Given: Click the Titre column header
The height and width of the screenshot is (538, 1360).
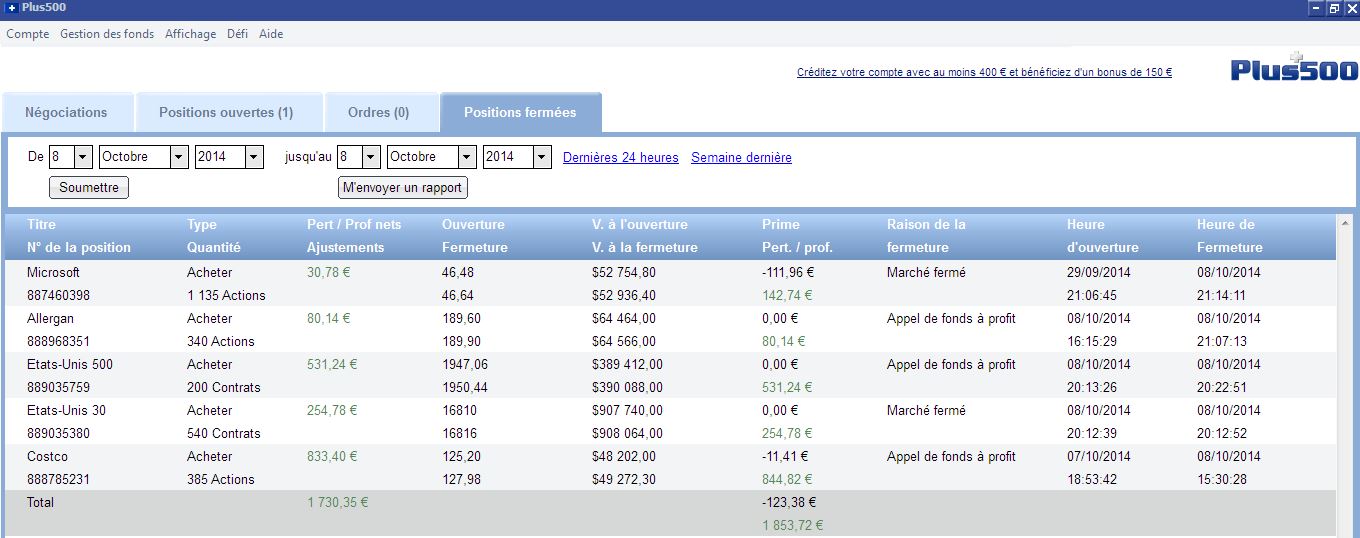Looking at the screenshot, I should click(x=42, y=224).
